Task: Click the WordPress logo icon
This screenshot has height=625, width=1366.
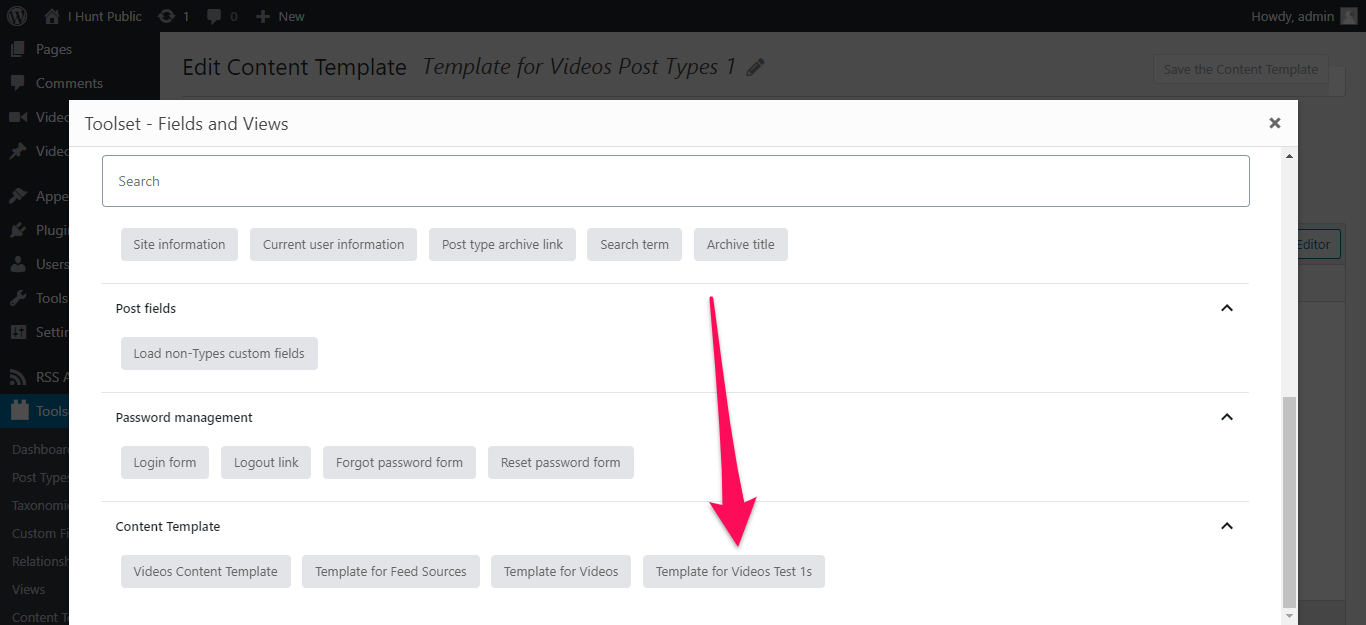Action: tap(18, 16)
